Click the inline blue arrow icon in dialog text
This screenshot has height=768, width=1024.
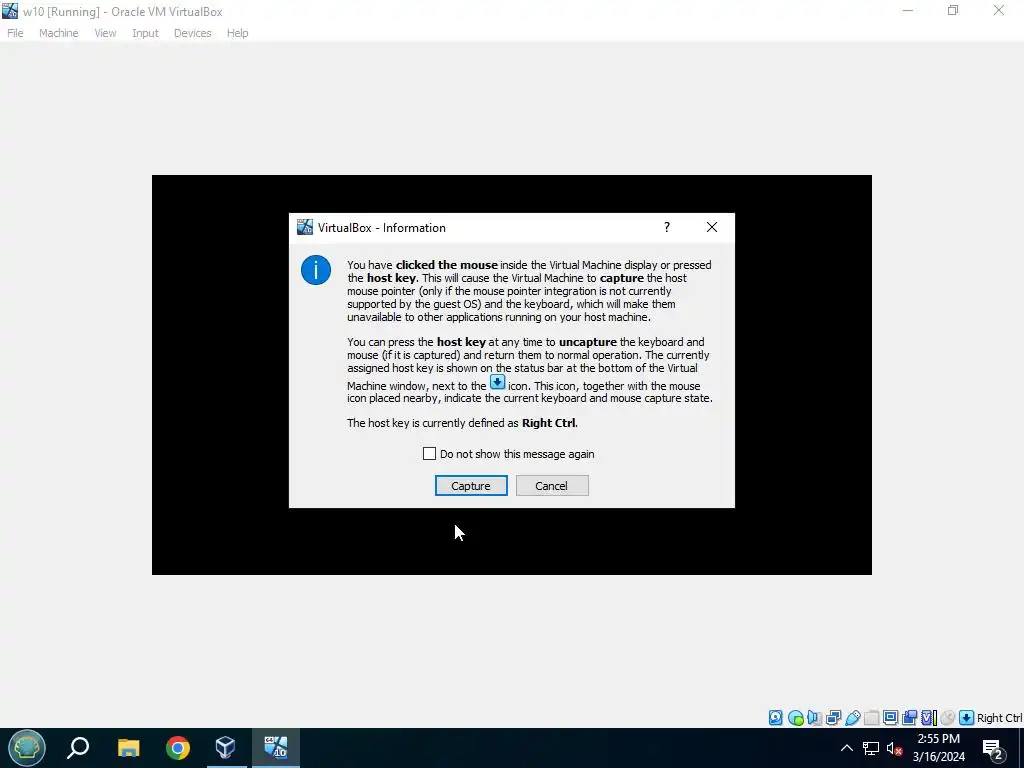coord(498,383)
